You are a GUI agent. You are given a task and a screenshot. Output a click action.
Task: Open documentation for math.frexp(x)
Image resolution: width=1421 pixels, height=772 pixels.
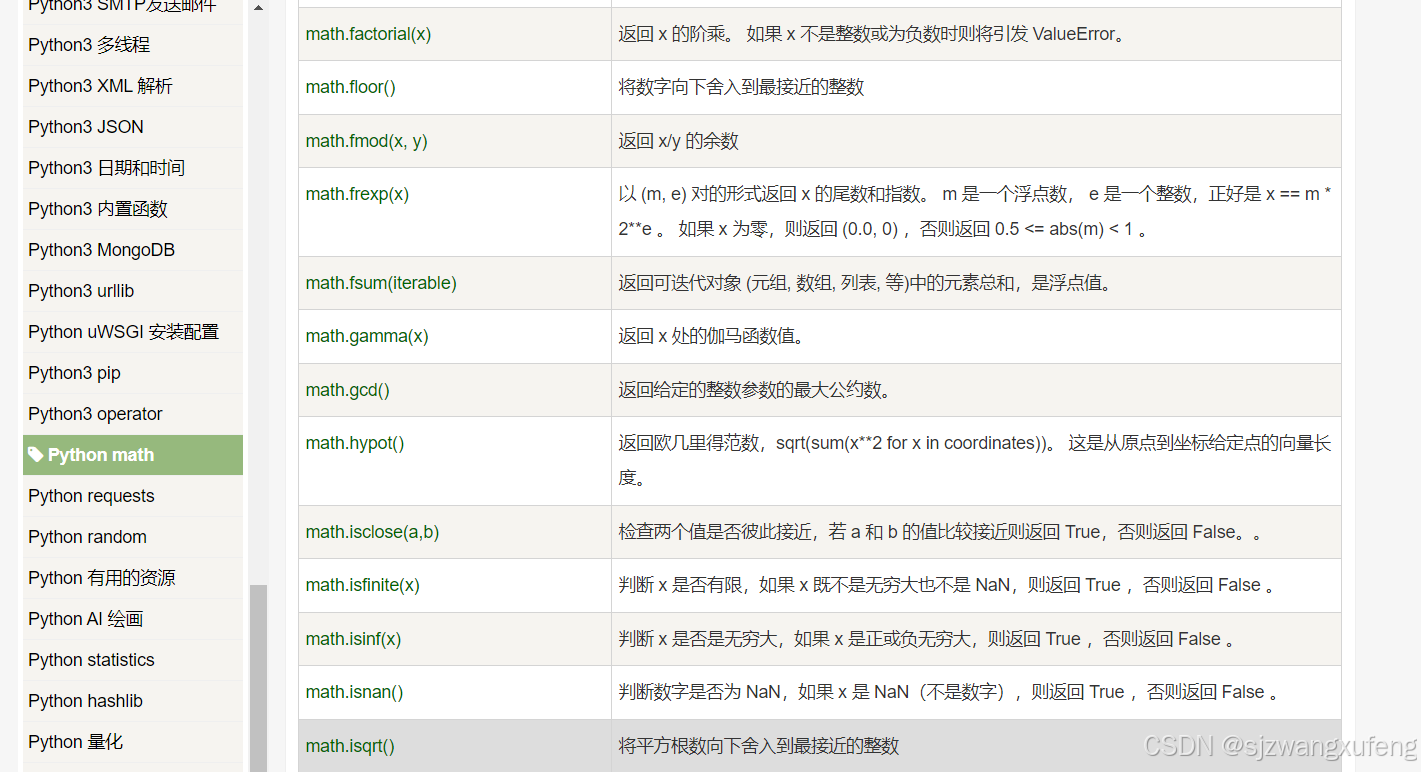click(x=359, y=193)
